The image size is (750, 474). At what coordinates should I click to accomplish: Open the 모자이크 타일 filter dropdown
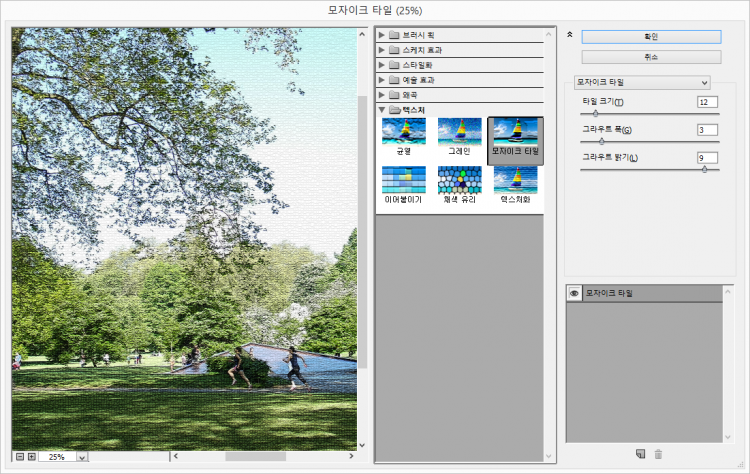642,82
